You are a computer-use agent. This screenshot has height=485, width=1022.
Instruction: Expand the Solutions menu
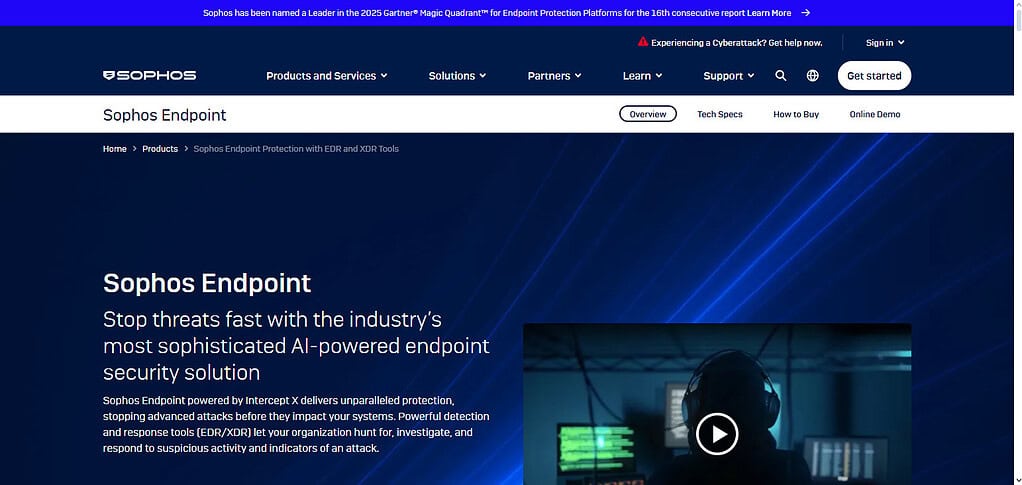[457, 76]
